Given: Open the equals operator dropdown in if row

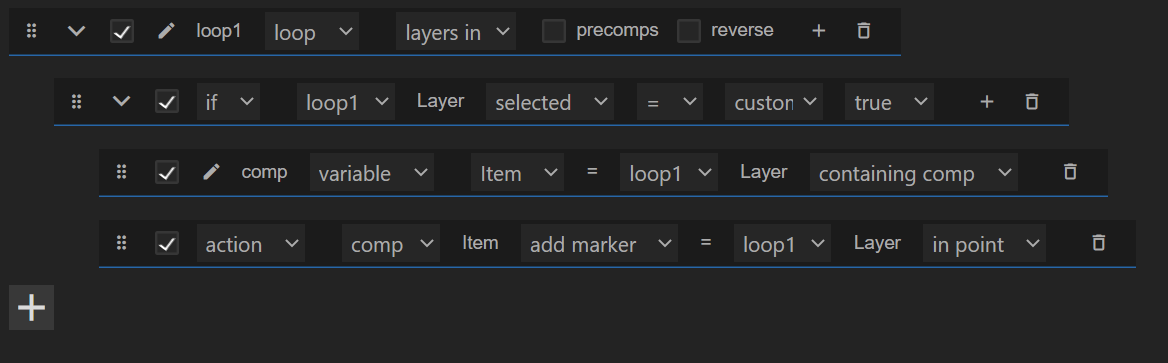Looking at the screenshot, I should click(670, 102).
